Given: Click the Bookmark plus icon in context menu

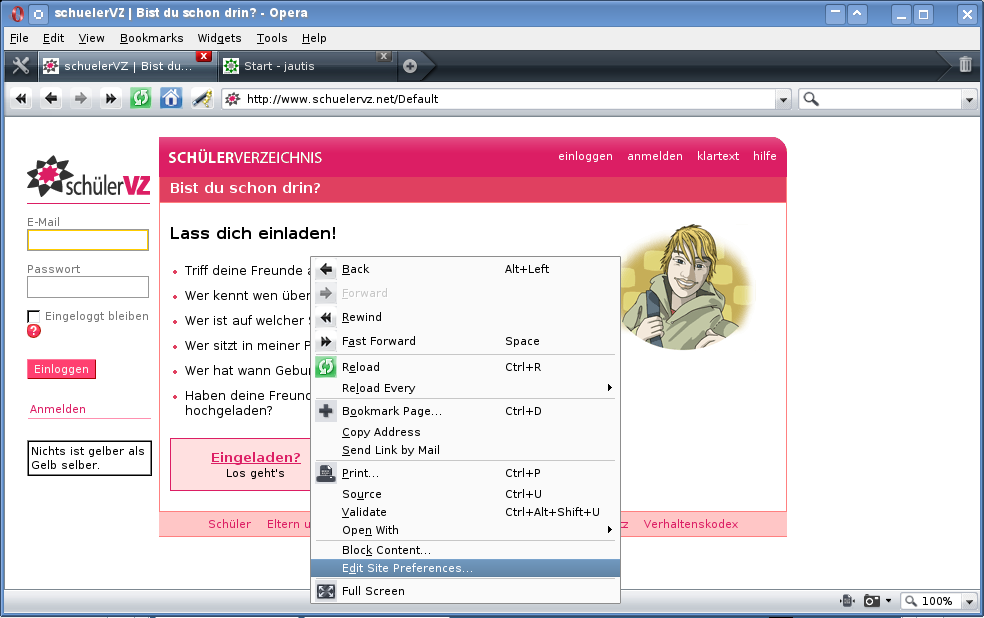Looking at the screenshot, I should pos(326,411).
